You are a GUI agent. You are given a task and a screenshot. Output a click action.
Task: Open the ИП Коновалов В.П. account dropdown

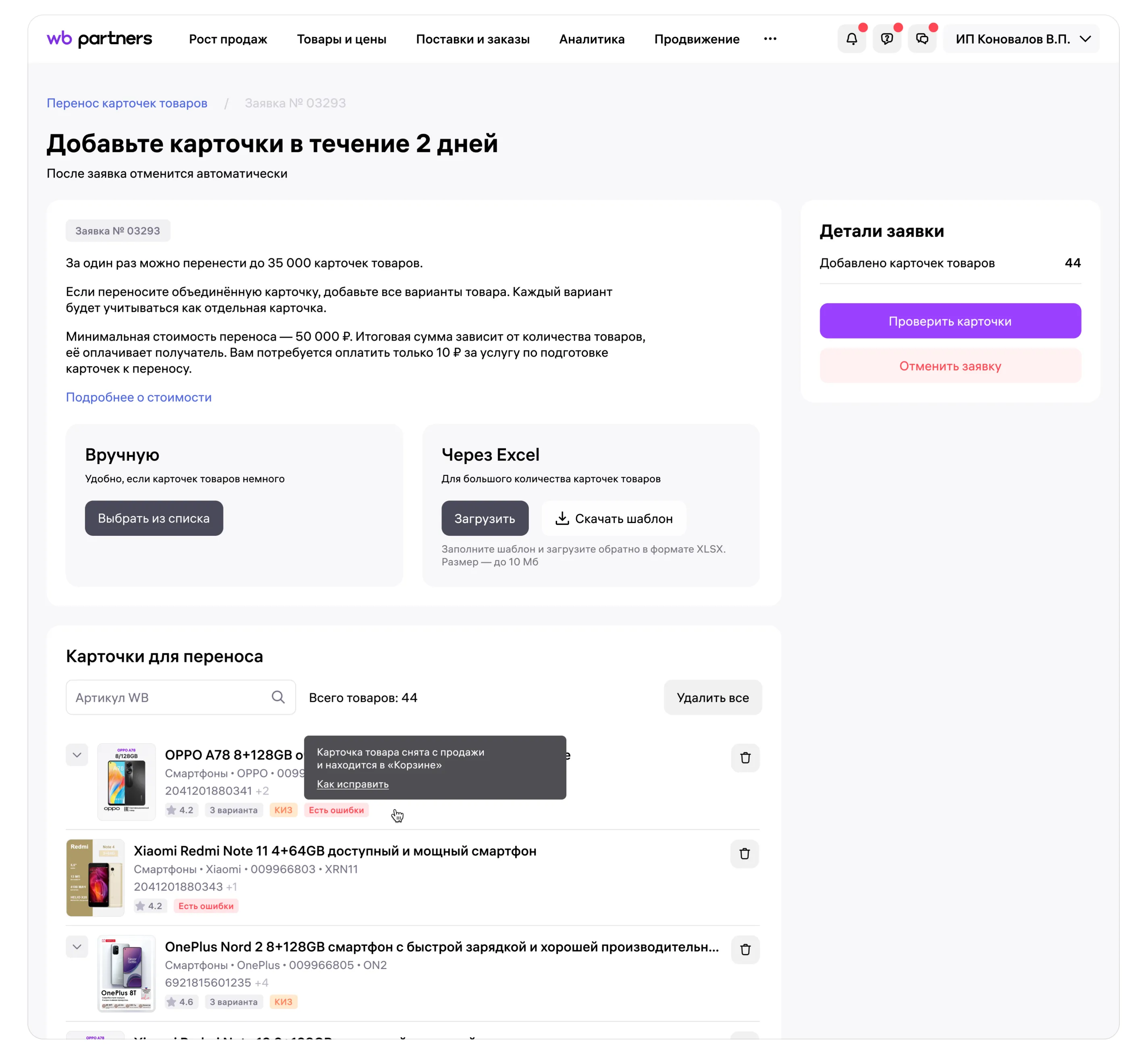(1021, 39)
